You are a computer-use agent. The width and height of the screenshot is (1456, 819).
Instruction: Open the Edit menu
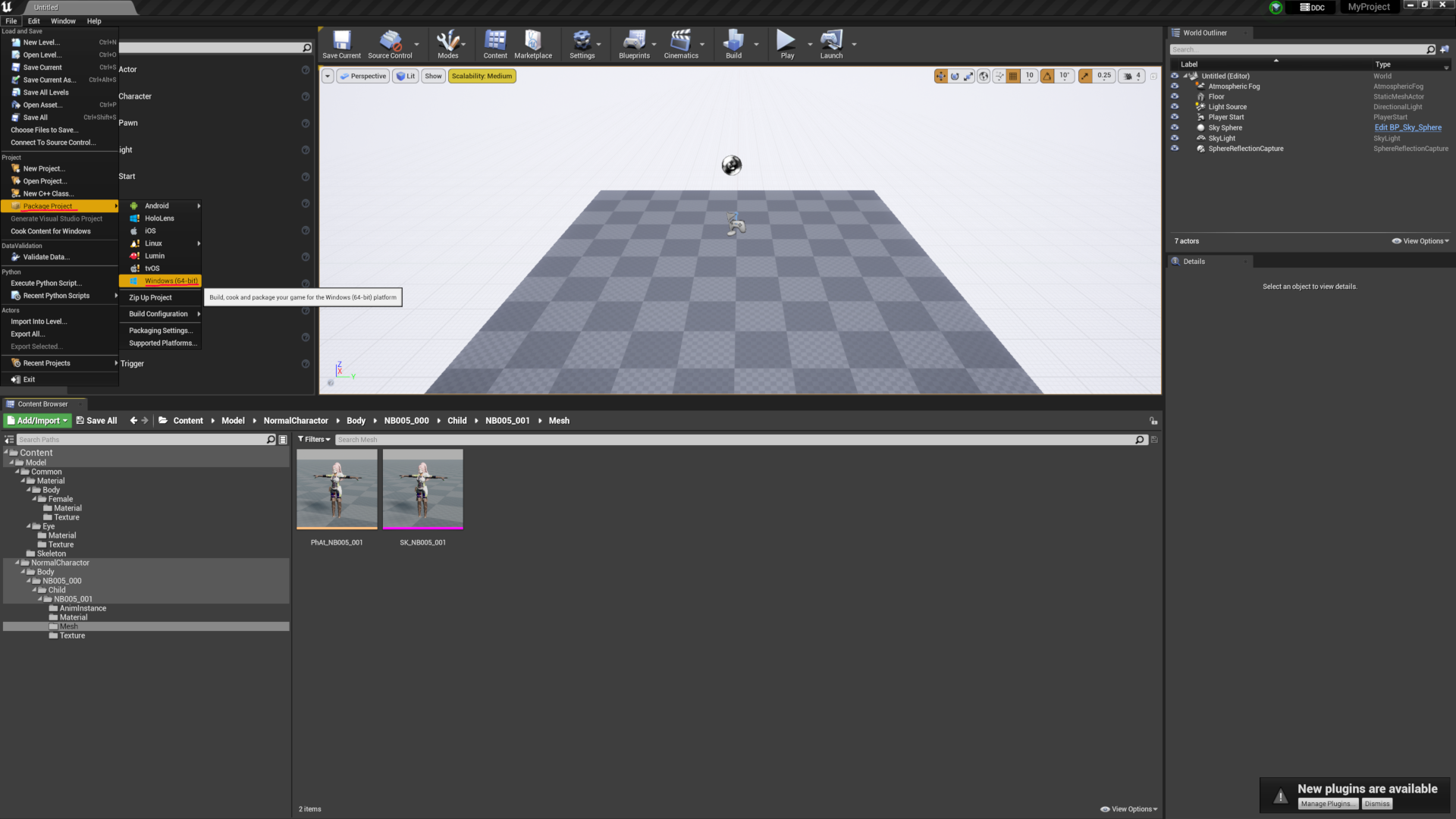(34, 21)
